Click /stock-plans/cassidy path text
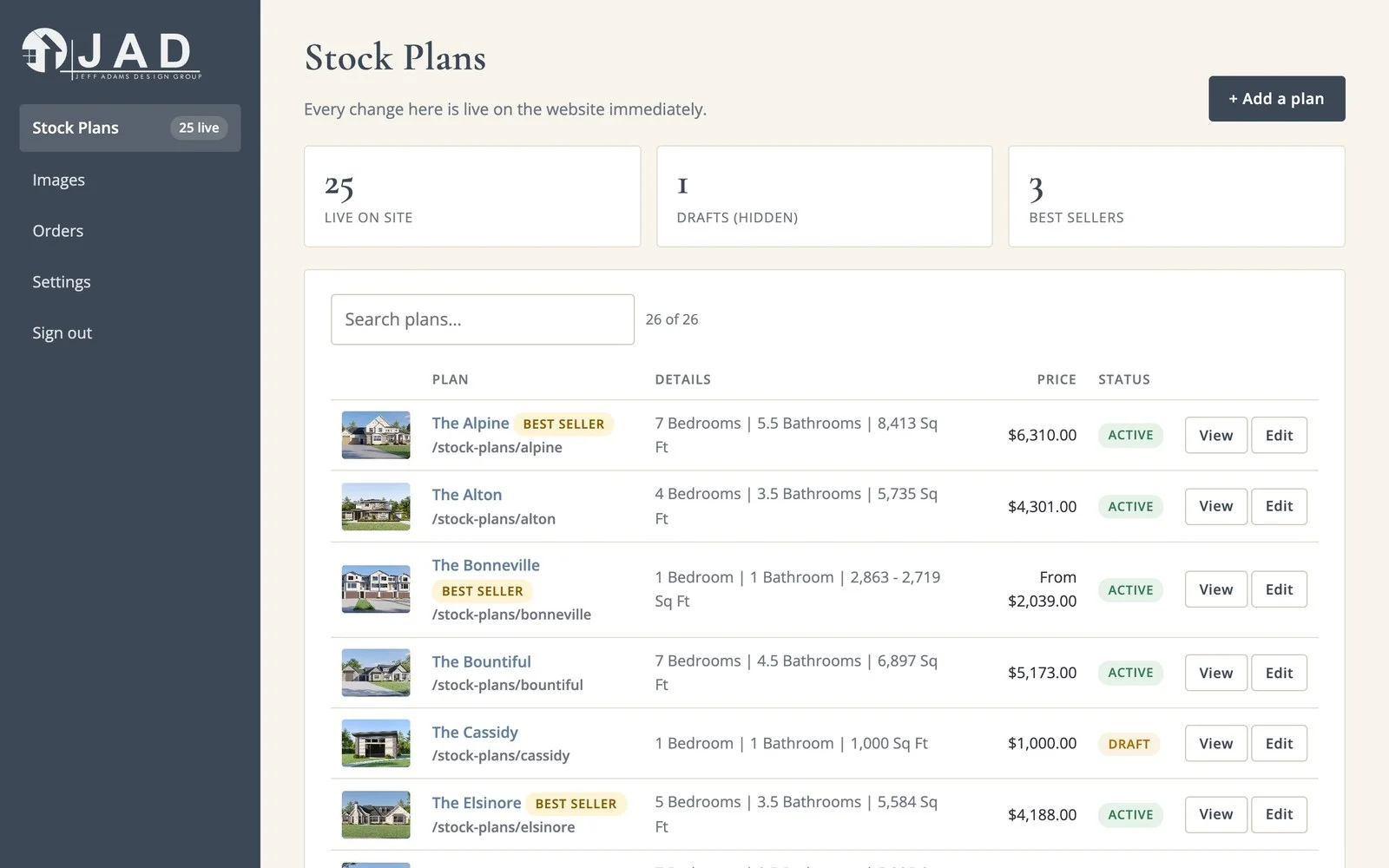 (501, 755)
